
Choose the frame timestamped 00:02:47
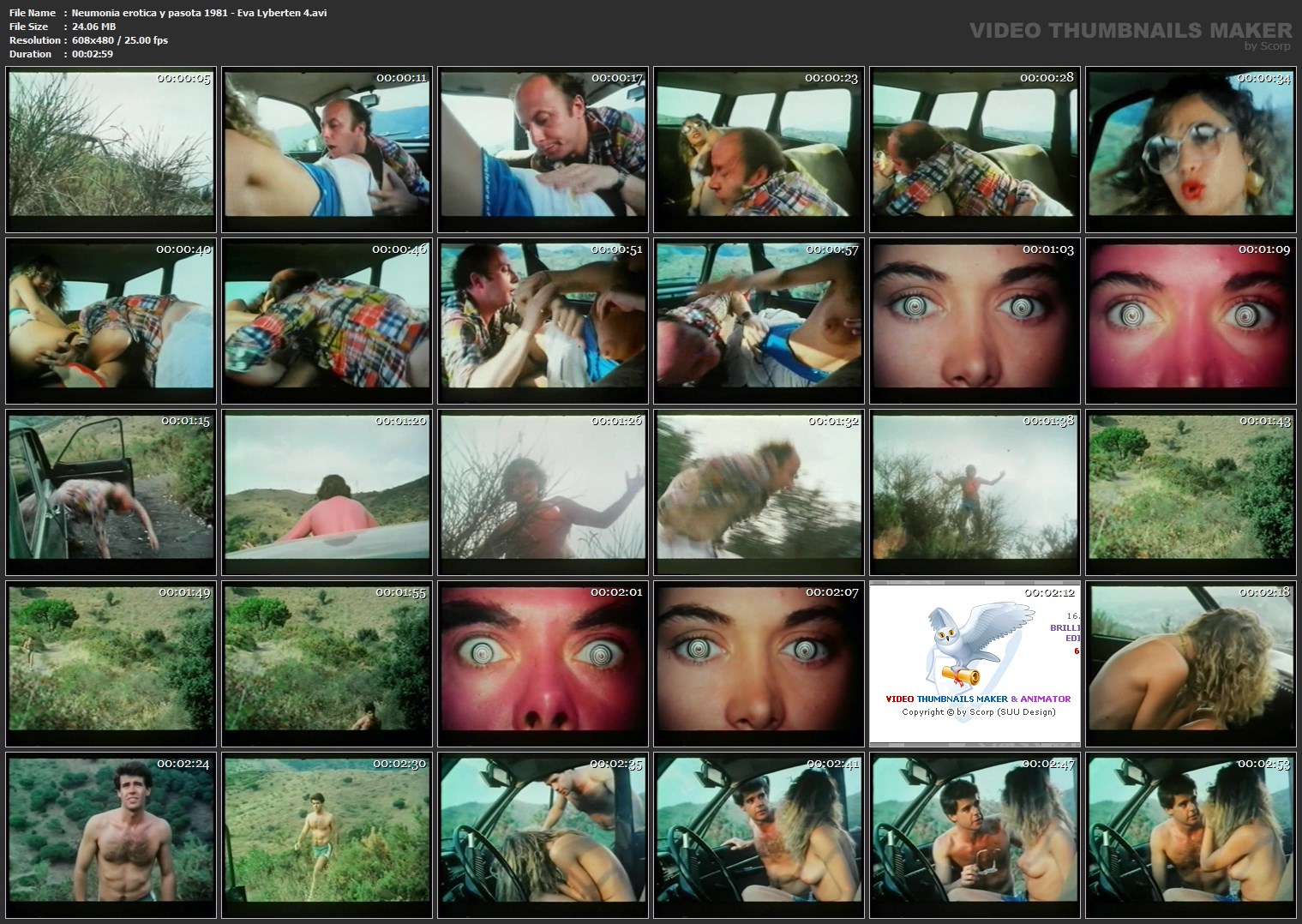975,836
